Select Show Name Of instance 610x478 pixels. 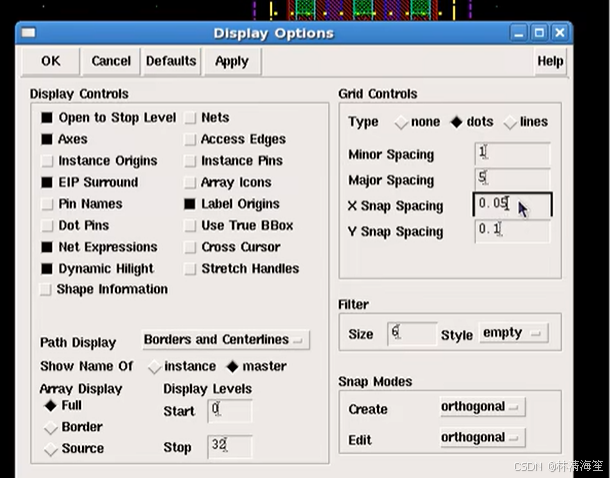pos(154,367)
